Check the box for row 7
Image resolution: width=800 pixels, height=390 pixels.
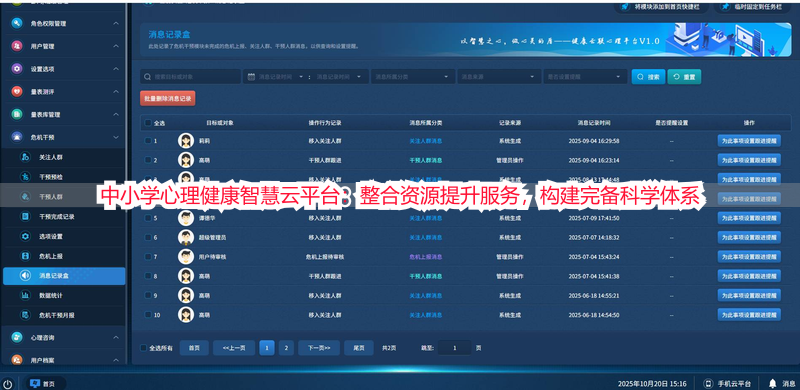point(148,257)
